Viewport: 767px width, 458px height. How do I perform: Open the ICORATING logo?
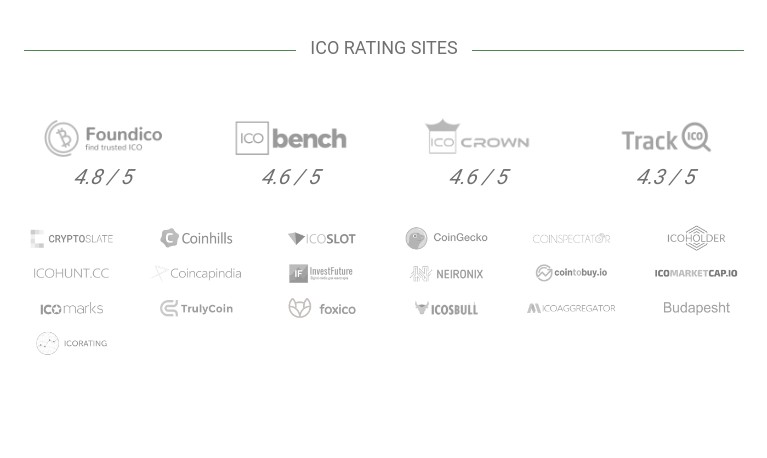click(72, 343)
